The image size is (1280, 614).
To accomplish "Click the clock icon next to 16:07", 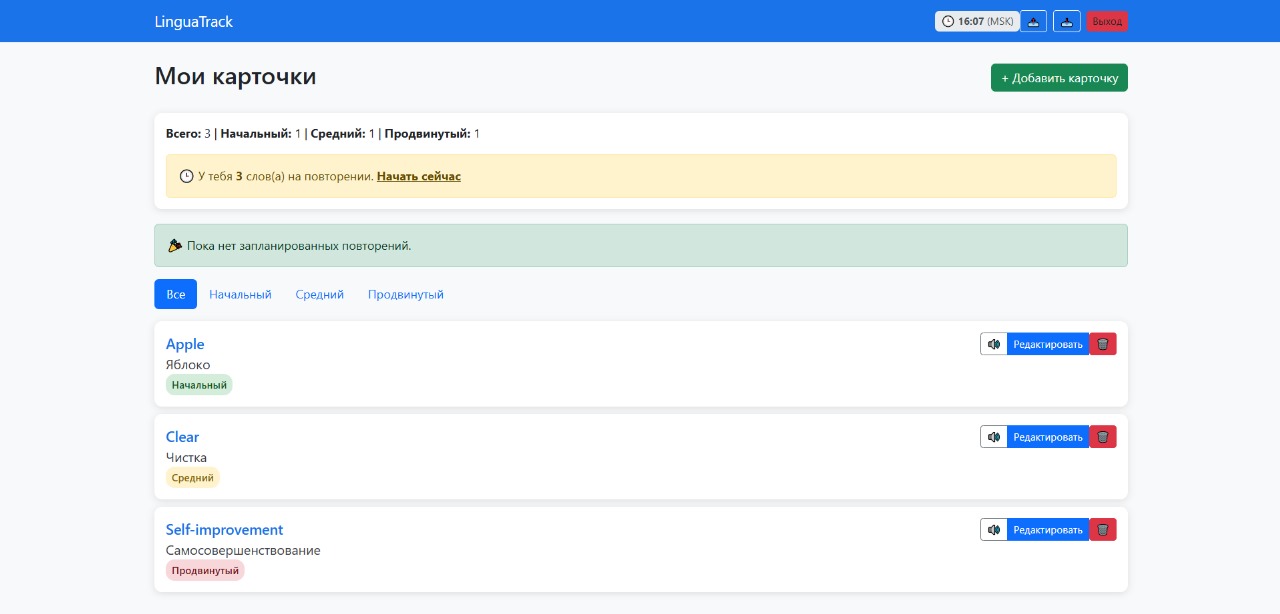I will pos(946,20).
